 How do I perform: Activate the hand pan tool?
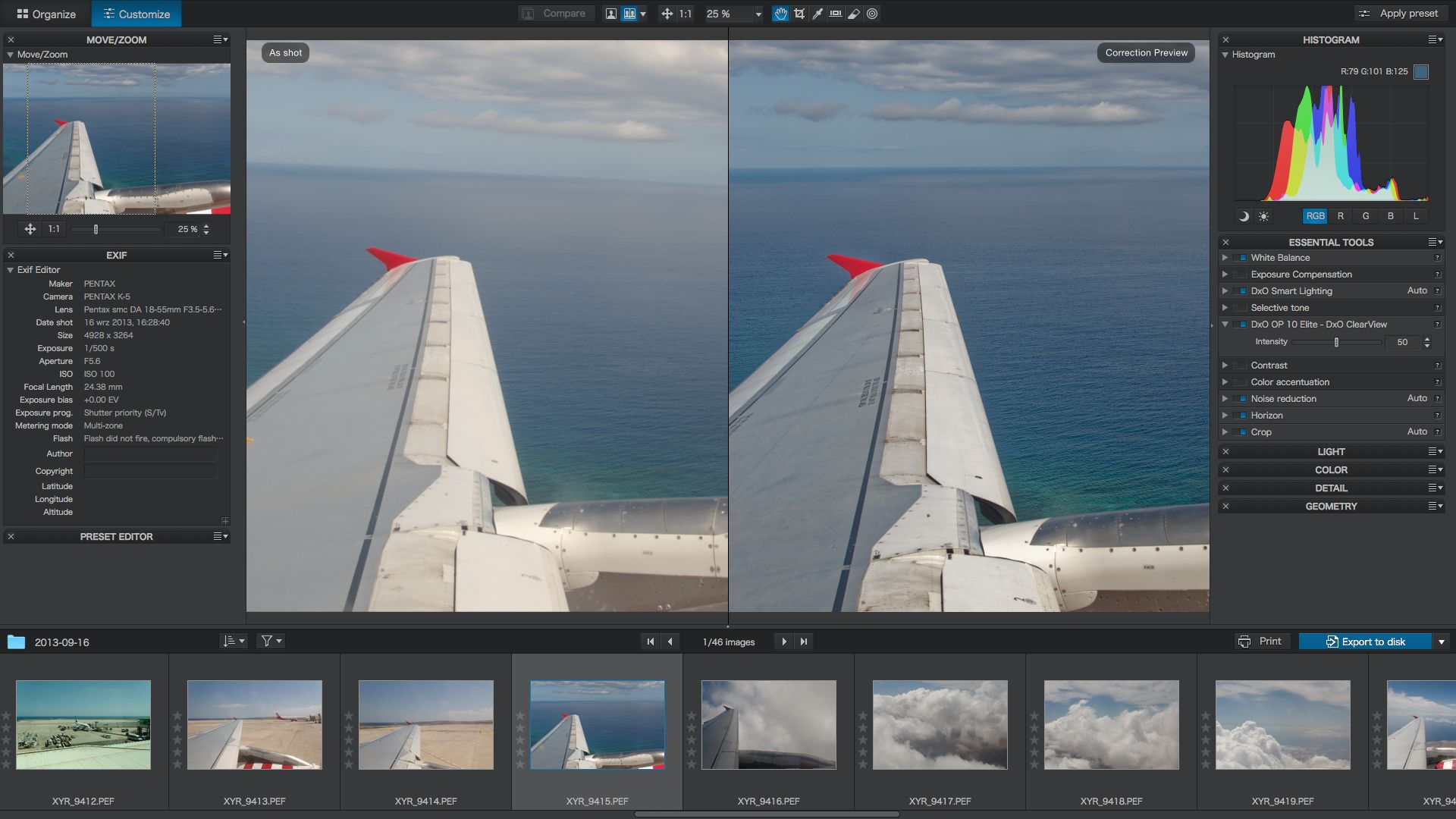point(780,14)
